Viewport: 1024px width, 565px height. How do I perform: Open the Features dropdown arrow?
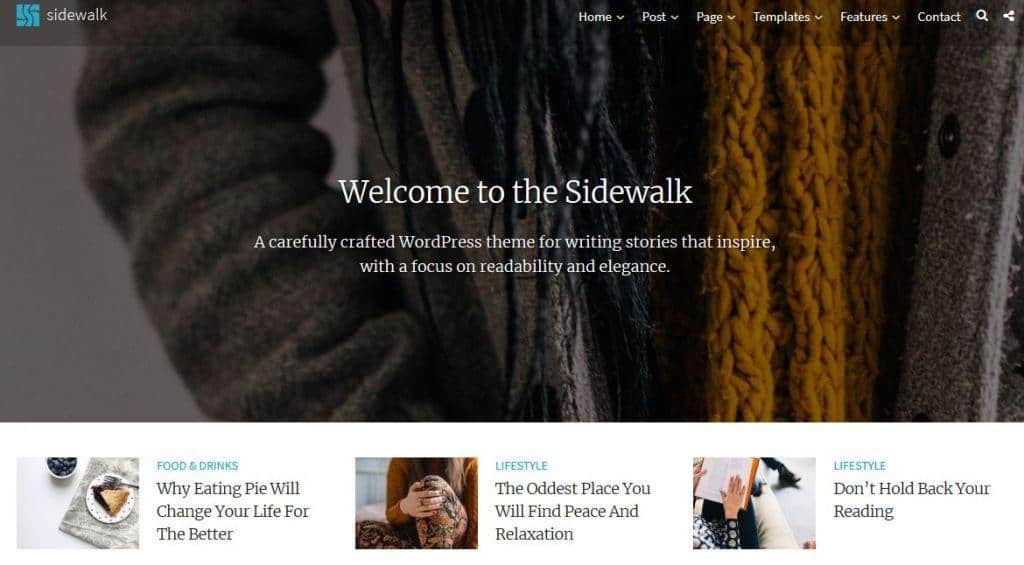point(896,18)
